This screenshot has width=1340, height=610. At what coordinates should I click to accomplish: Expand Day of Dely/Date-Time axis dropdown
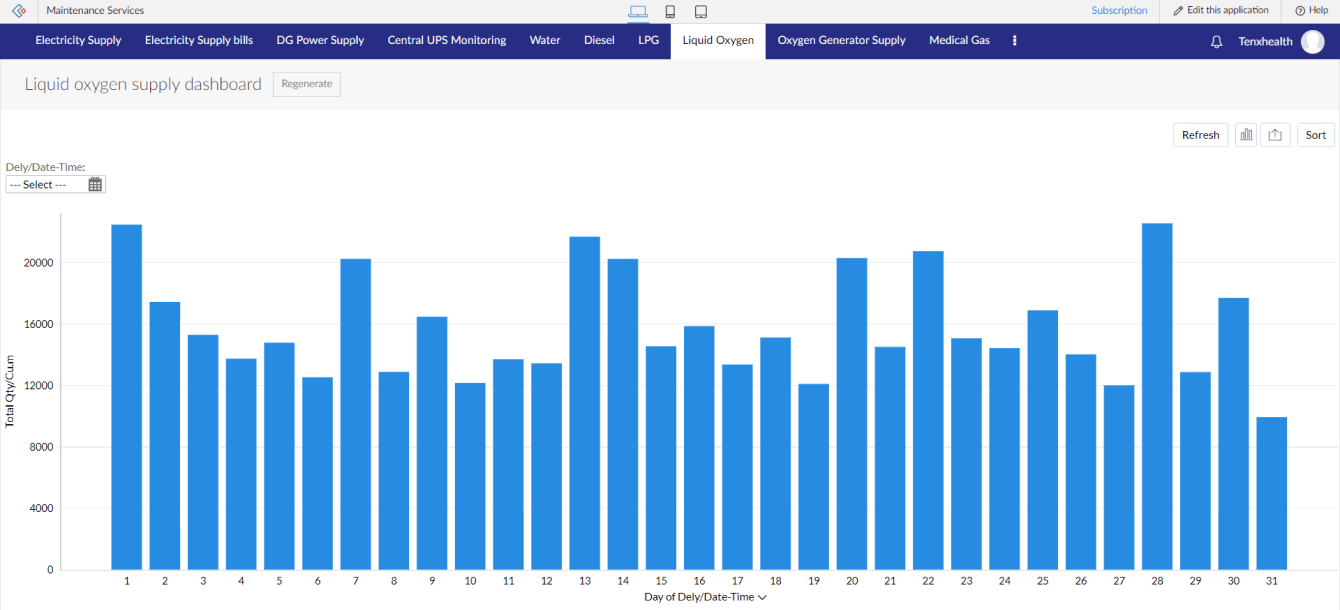click(x=762, y=597)
